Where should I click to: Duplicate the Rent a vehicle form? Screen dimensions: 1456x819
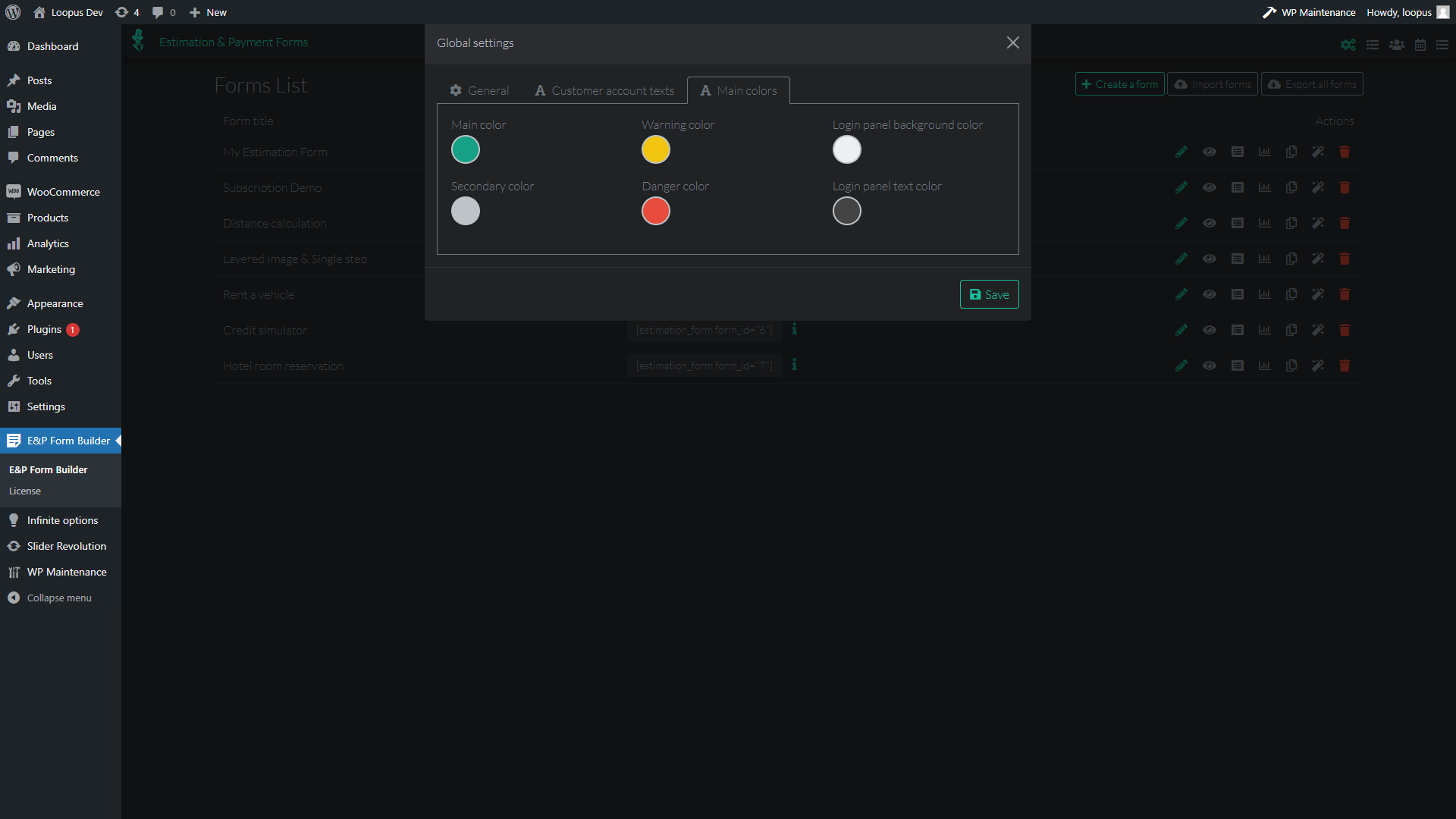[x=1291, y=294]
